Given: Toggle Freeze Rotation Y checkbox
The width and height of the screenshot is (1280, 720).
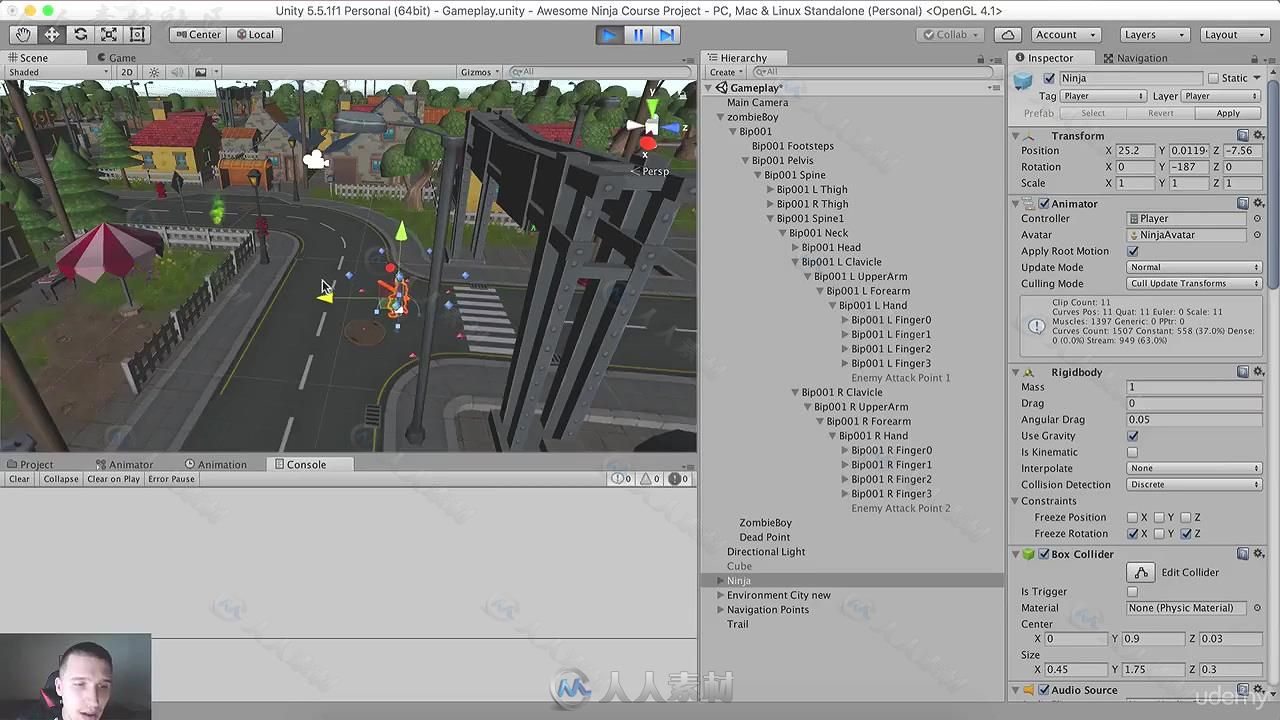Looking at the screenshot, I should click(x=1159, y=534).
